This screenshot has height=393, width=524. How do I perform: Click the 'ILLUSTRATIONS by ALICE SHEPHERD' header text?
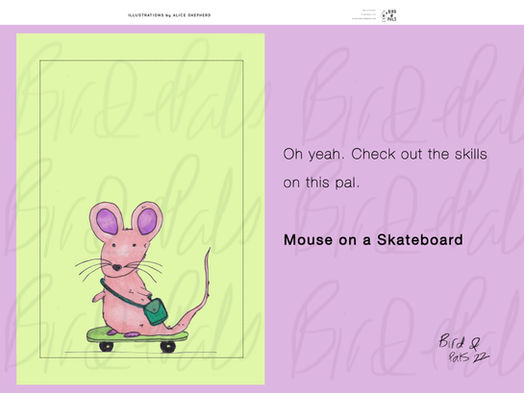169,15
